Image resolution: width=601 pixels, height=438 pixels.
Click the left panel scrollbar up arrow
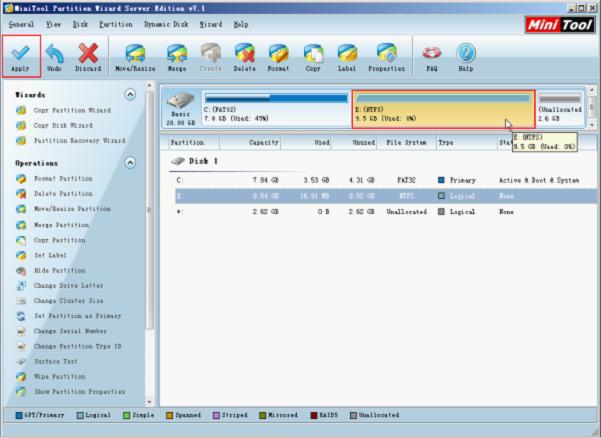pos(149,85)
